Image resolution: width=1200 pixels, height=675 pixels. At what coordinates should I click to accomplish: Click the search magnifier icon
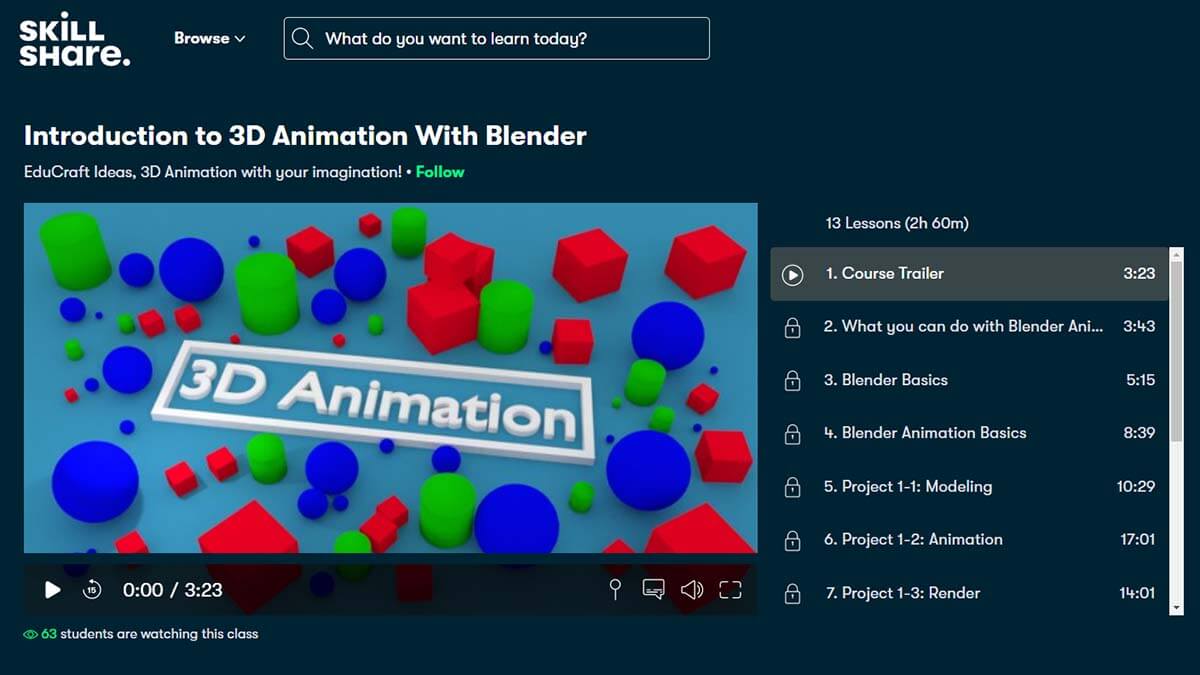coord(302,39)
